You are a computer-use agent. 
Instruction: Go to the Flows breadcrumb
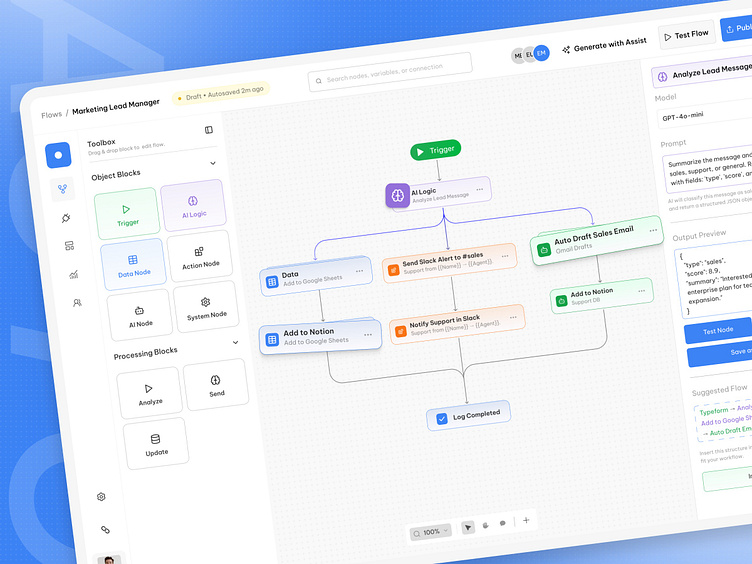tap(51, 114)
